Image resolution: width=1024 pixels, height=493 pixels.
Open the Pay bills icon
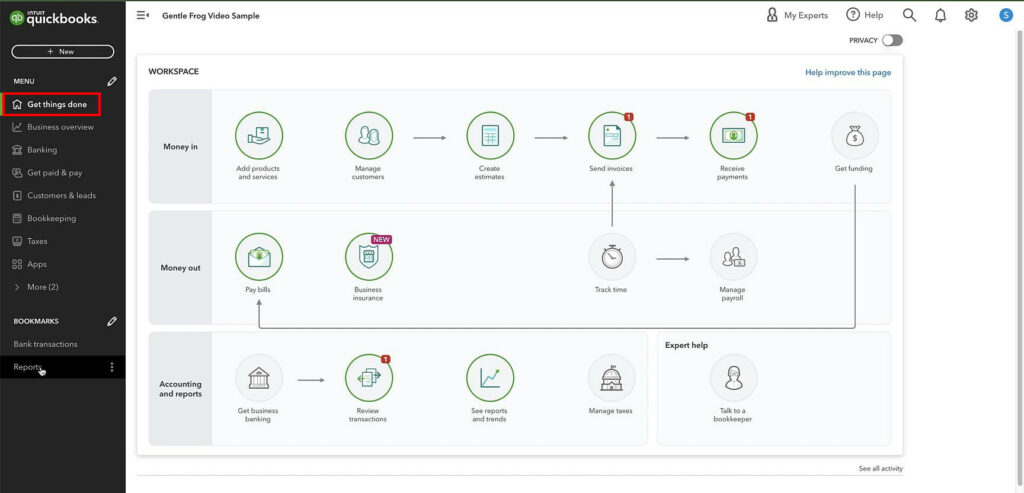point(259,257)
